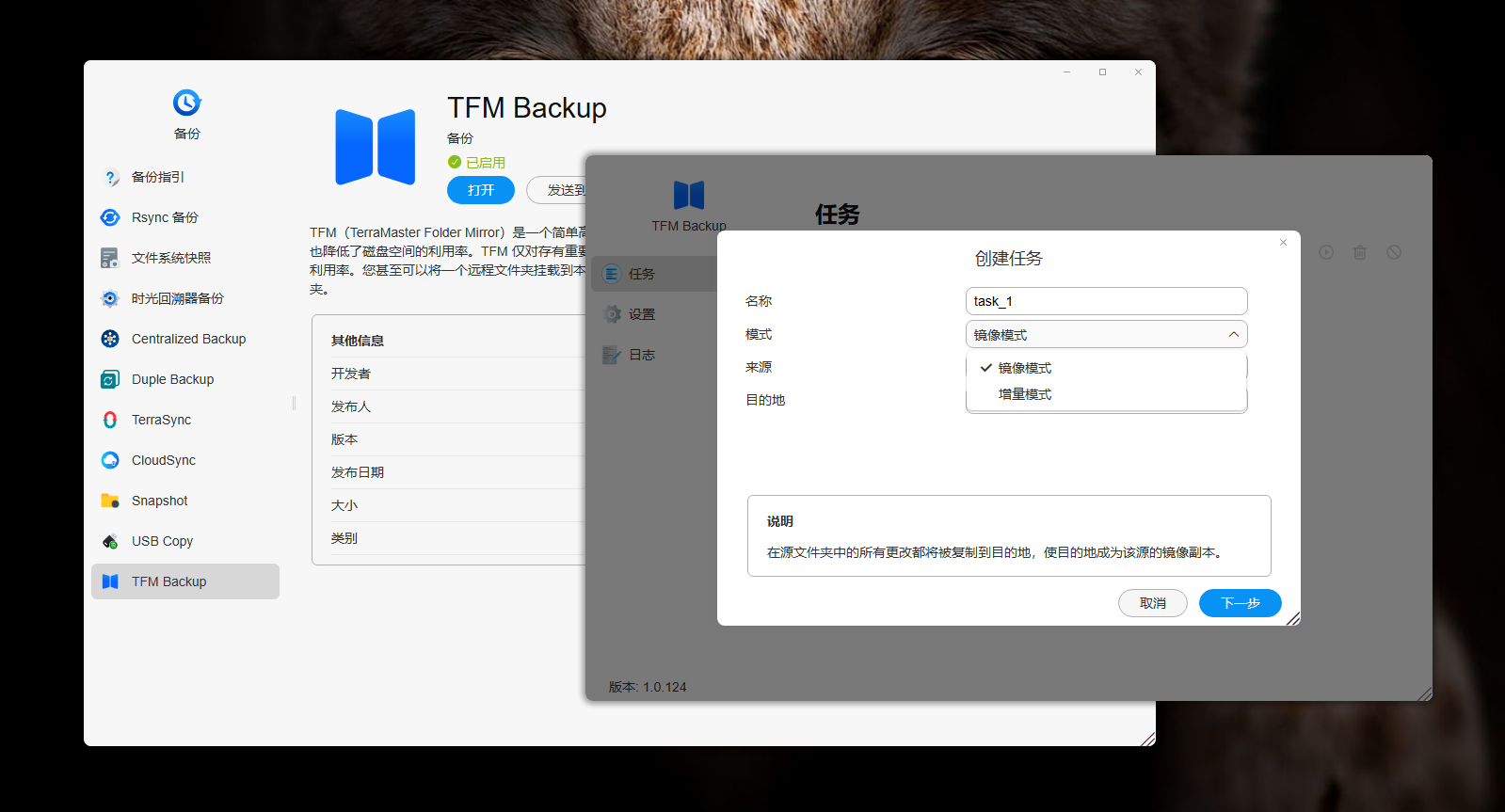Focus the 名称 field containing task_1

pos(1106,301)
